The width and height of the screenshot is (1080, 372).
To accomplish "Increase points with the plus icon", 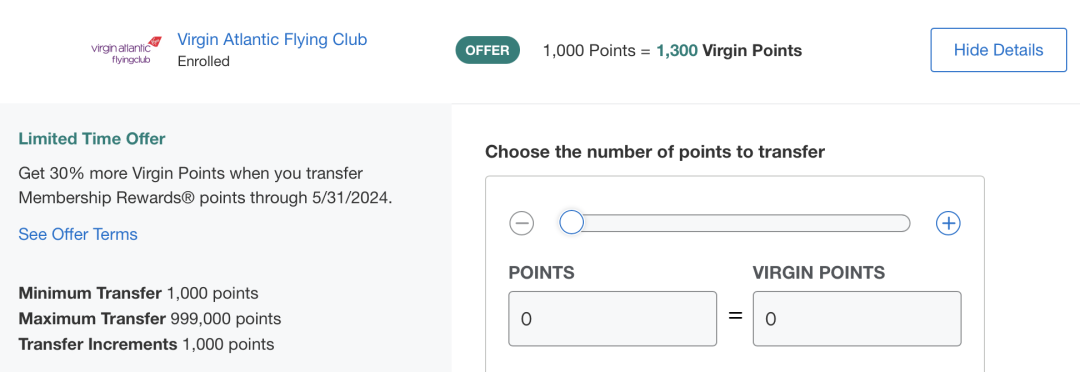I will pos(948,223).
